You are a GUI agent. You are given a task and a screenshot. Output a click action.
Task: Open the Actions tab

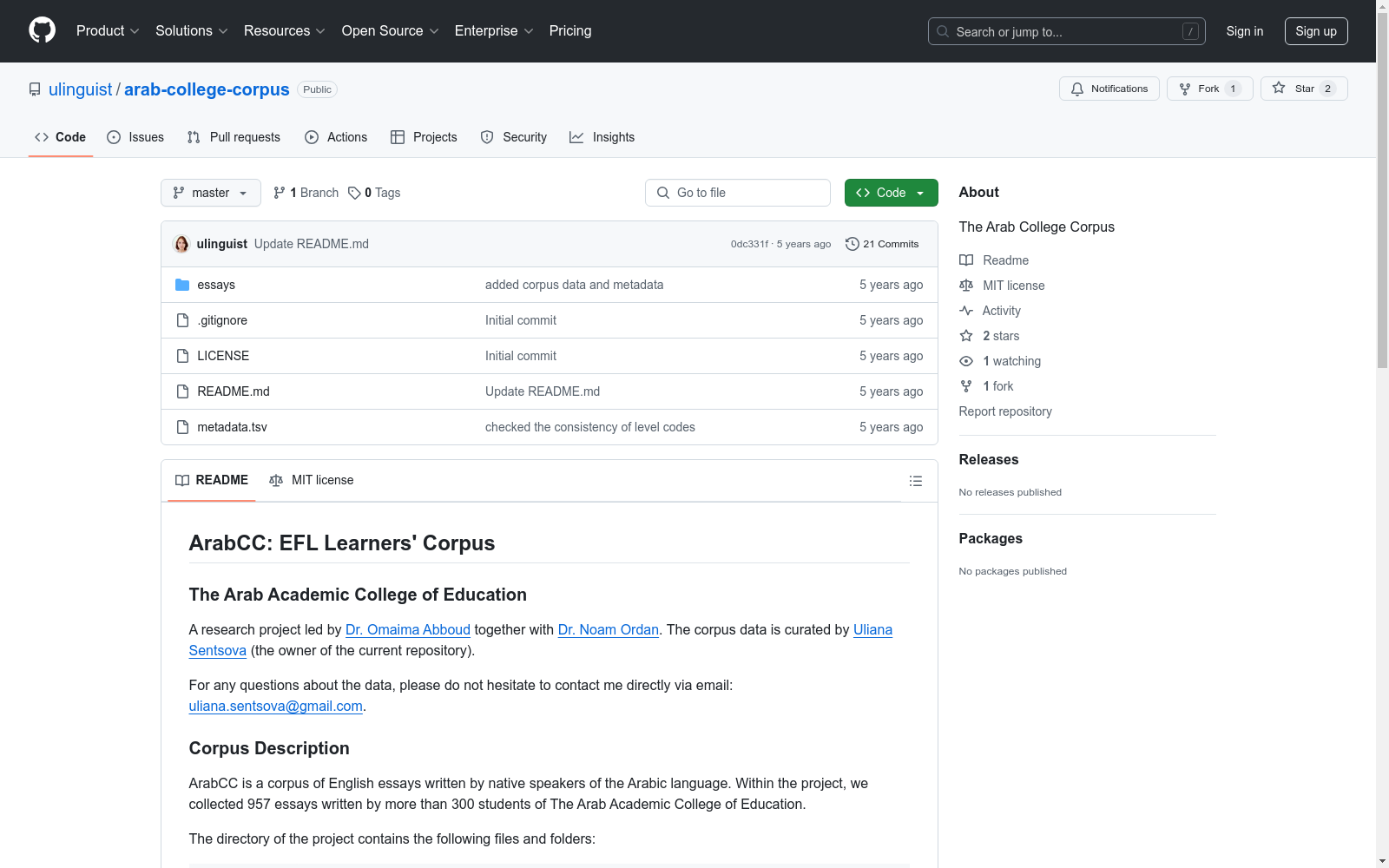point(336,137)
